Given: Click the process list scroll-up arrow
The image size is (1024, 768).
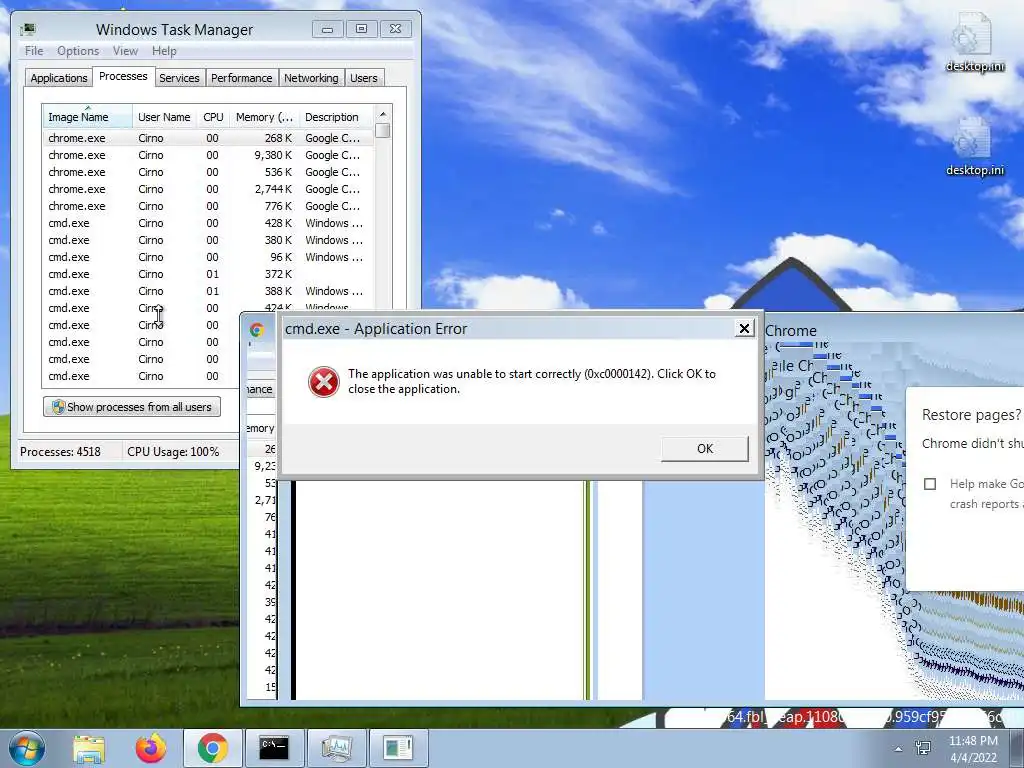Looking at the screenshot, I should click(x=383, y=114).
